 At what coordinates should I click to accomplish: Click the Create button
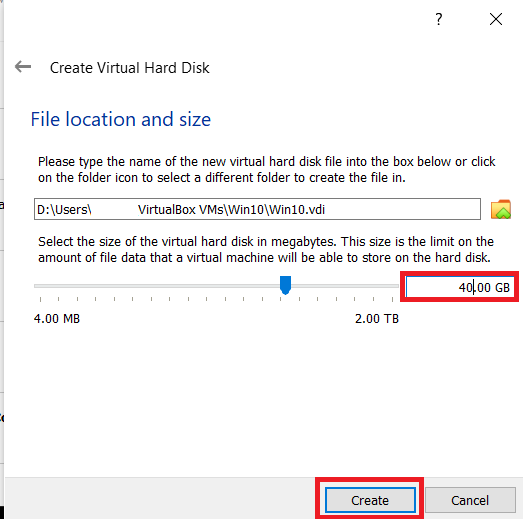point(370,500)
